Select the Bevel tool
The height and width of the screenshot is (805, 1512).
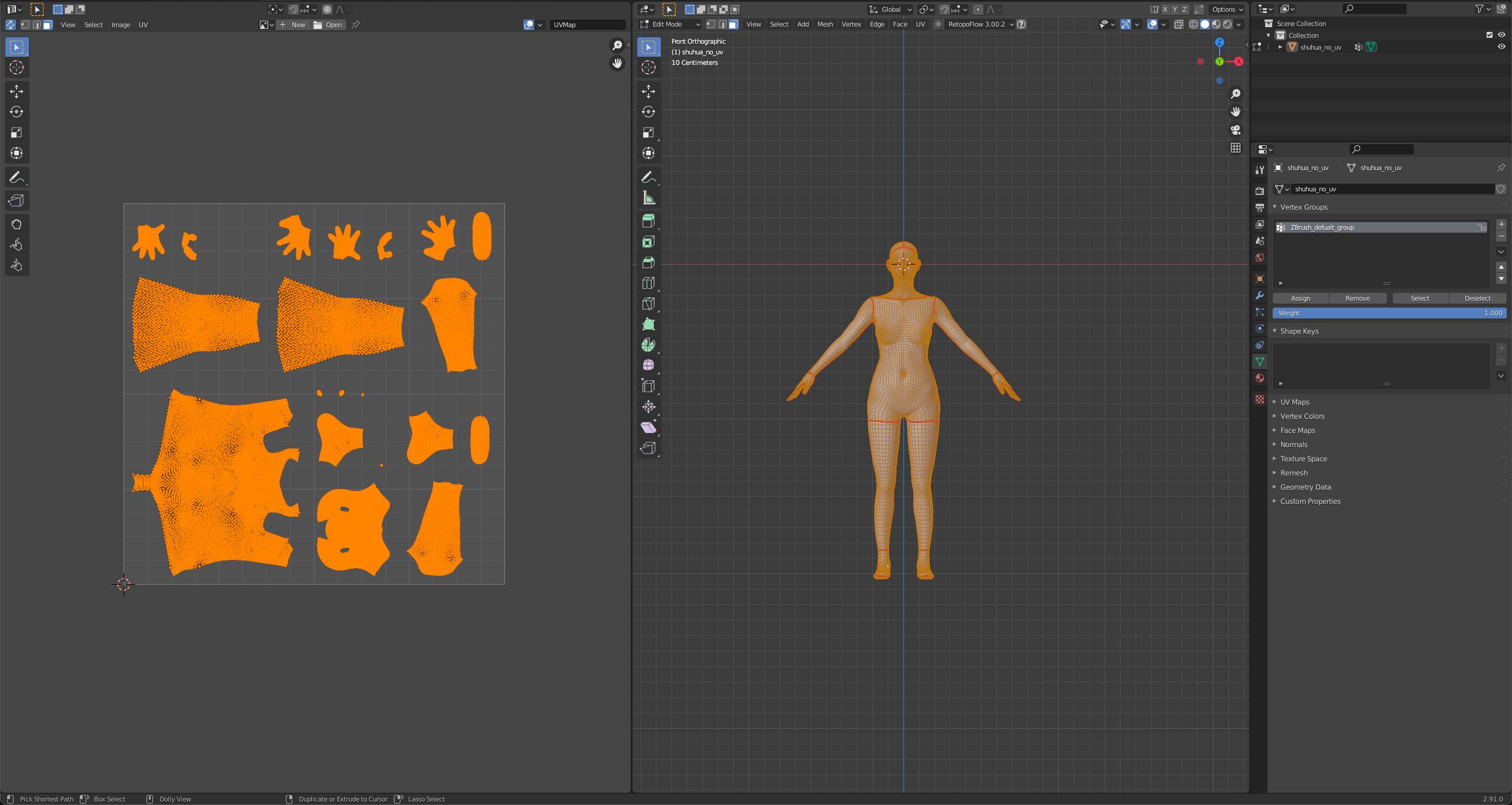point(649,262)
